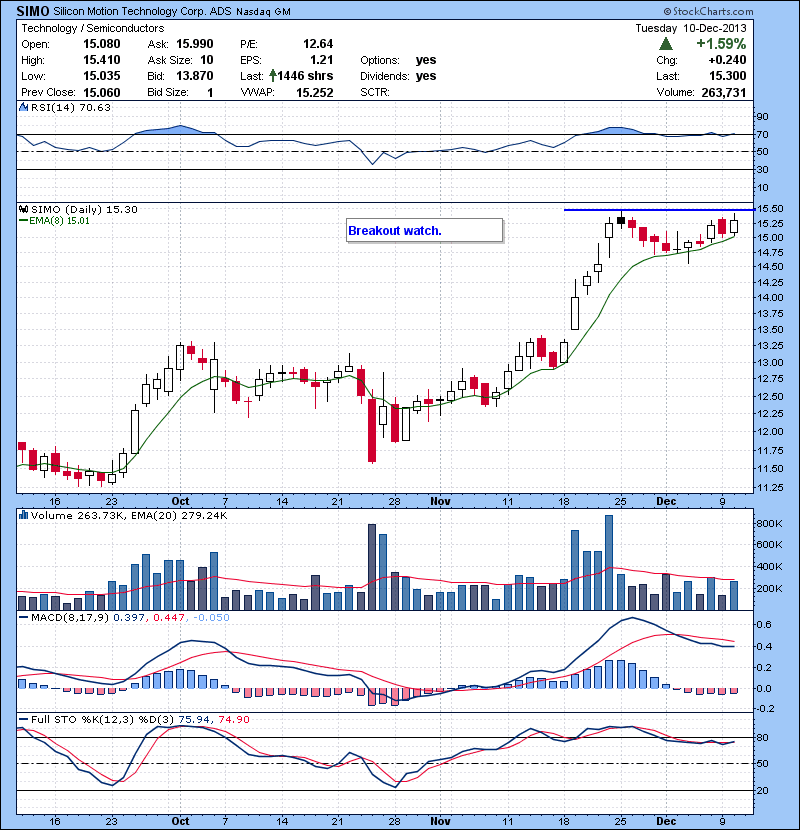The height and width of the screenshot is (830, 800).
Task: Click the Open value 15.080
Action: coord(102,44)
